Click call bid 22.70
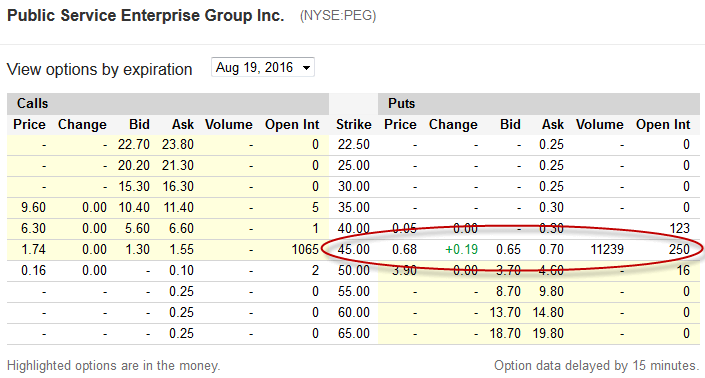Viewport: 705px width, 378px height. point(134,145)
